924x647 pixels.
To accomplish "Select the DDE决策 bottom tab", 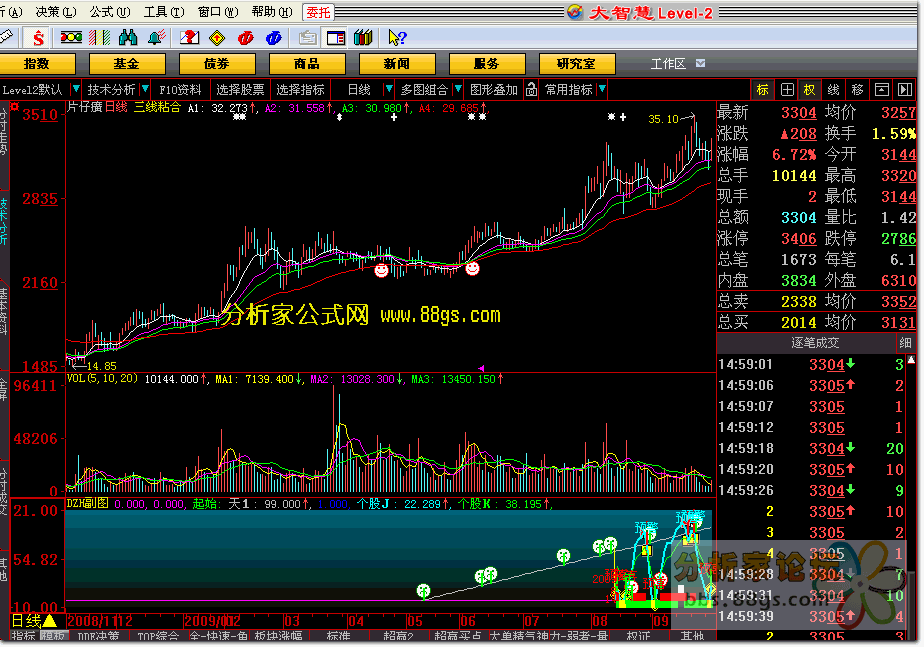I will pyautogui.click(x=98, y=636).
